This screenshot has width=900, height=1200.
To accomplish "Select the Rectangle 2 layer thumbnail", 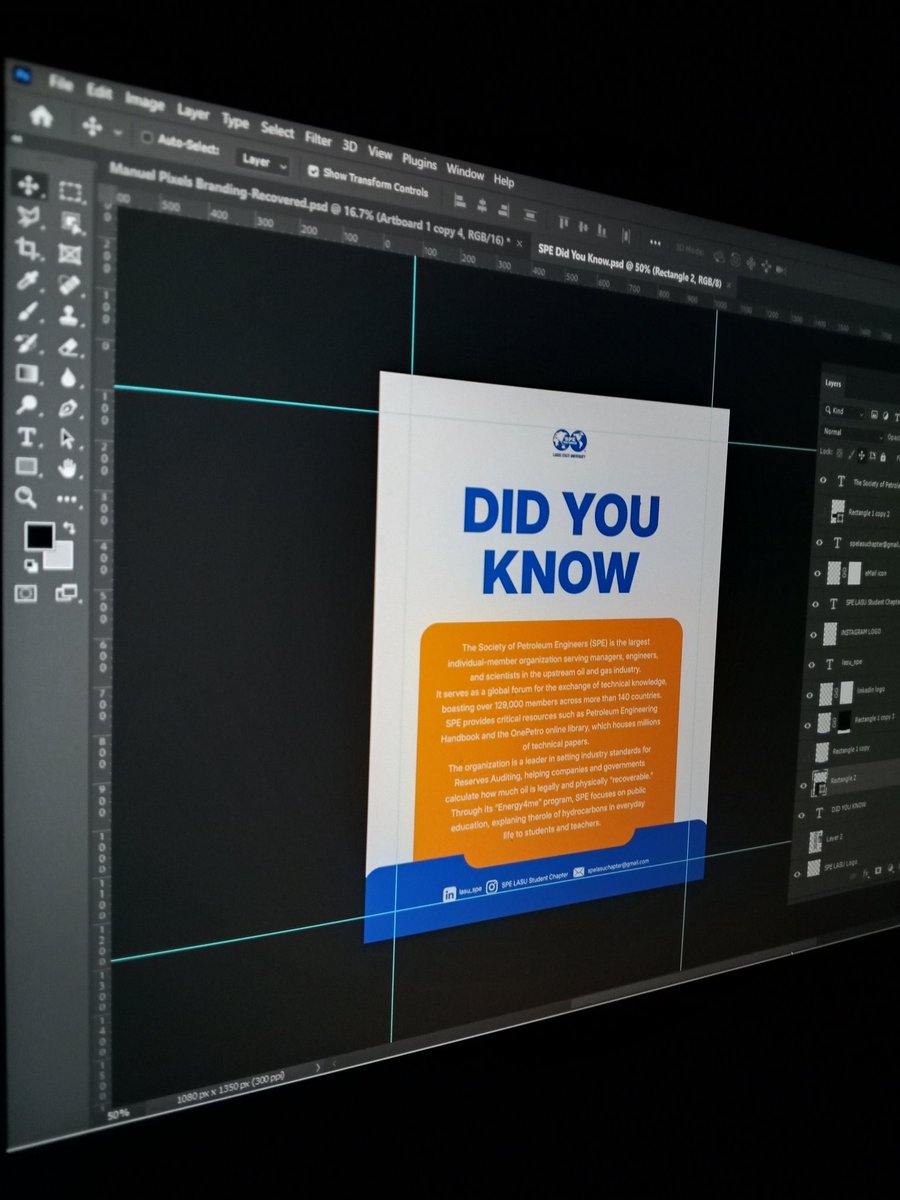I will click(819, 781).
